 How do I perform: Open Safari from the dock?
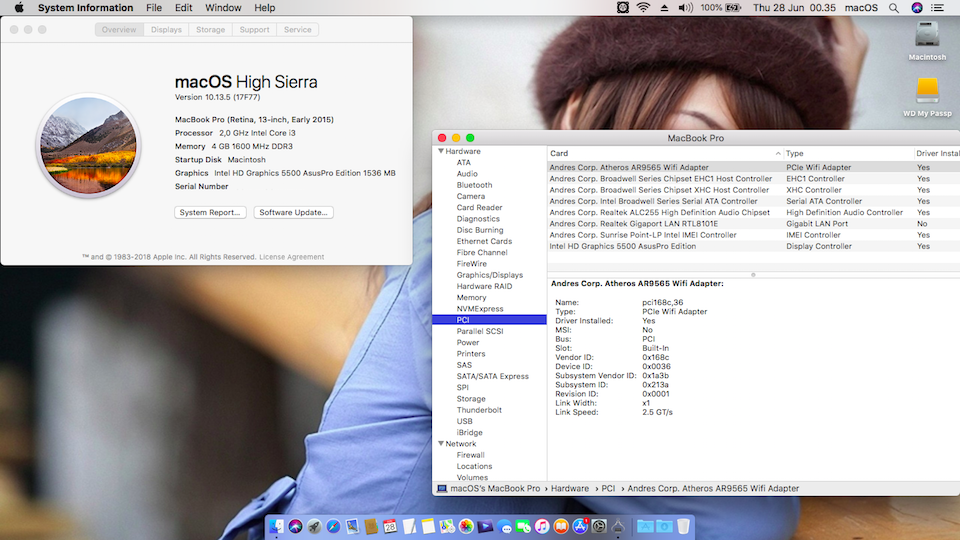click(333, 526)
